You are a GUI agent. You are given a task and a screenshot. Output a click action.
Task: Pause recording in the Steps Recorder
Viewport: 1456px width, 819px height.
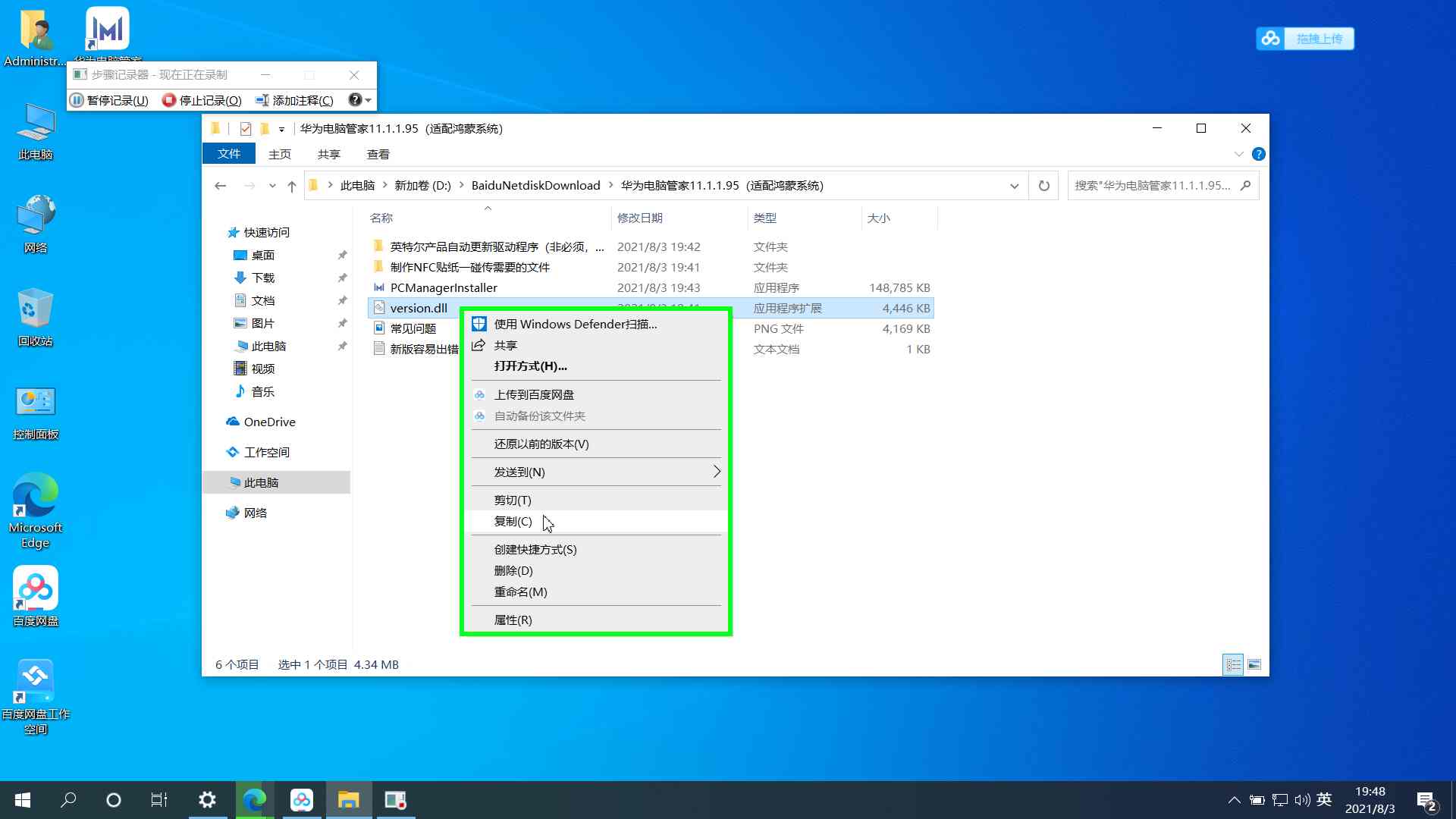[x=108, y=99]
